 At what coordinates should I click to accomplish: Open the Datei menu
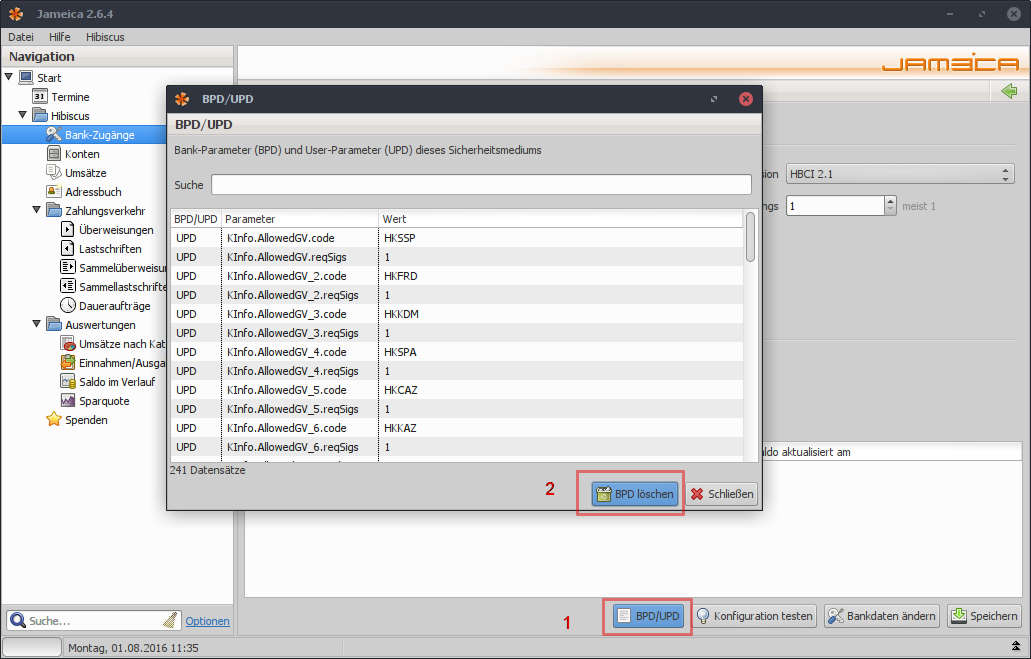[x=21, y=37]
